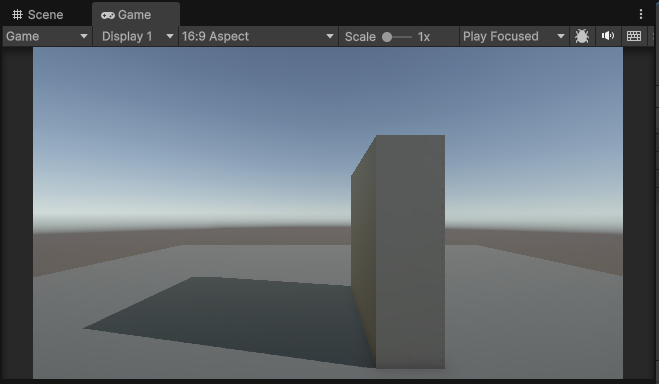Click the gamepad icon on Game tab
The image size is (659, 384).
point(108,15)
